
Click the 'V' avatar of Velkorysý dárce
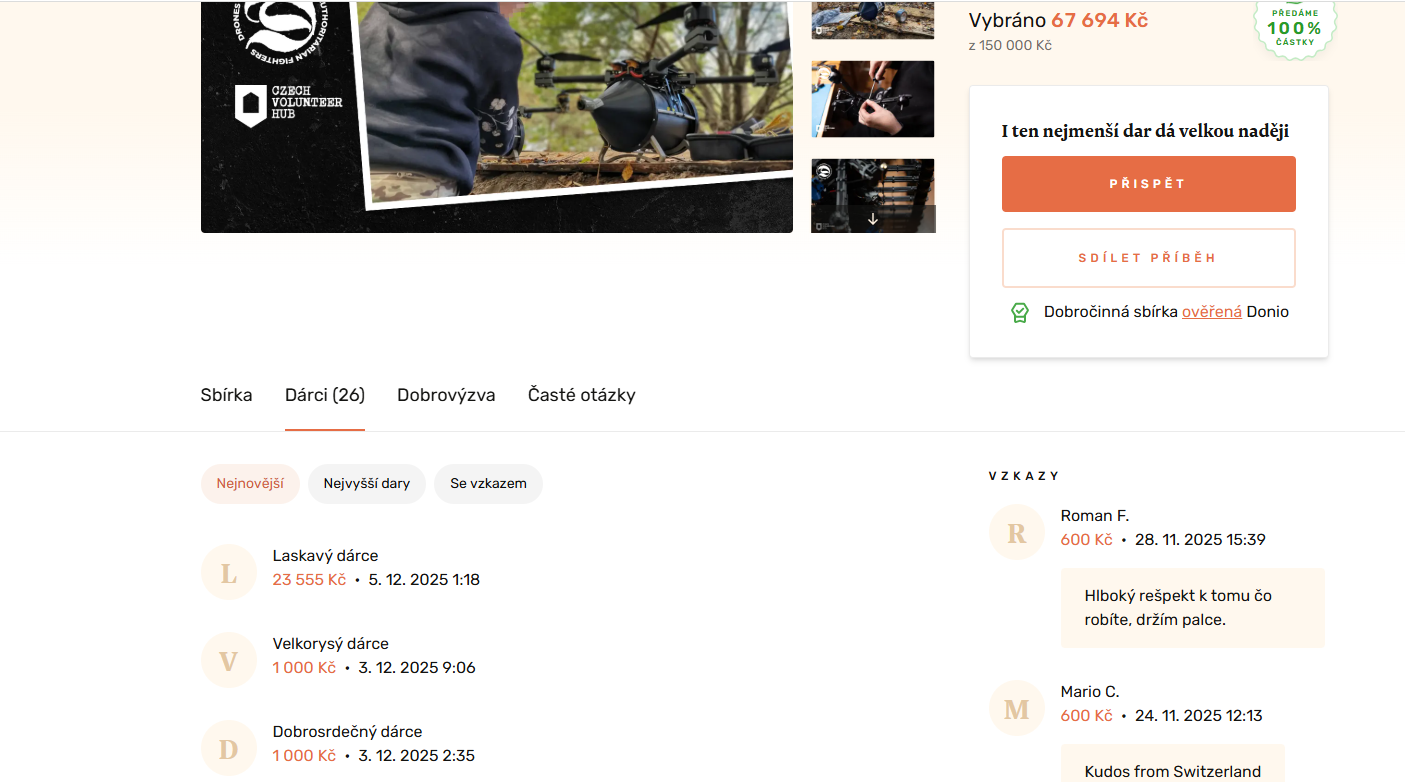[x=229, y=661]
